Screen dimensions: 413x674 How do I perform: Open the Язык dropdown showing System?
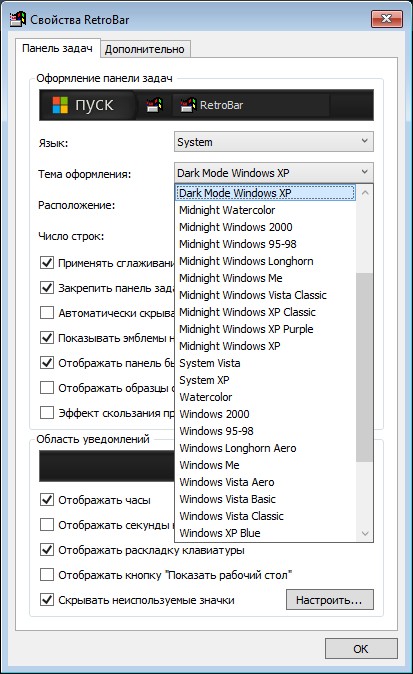click(x=274, y=142)
